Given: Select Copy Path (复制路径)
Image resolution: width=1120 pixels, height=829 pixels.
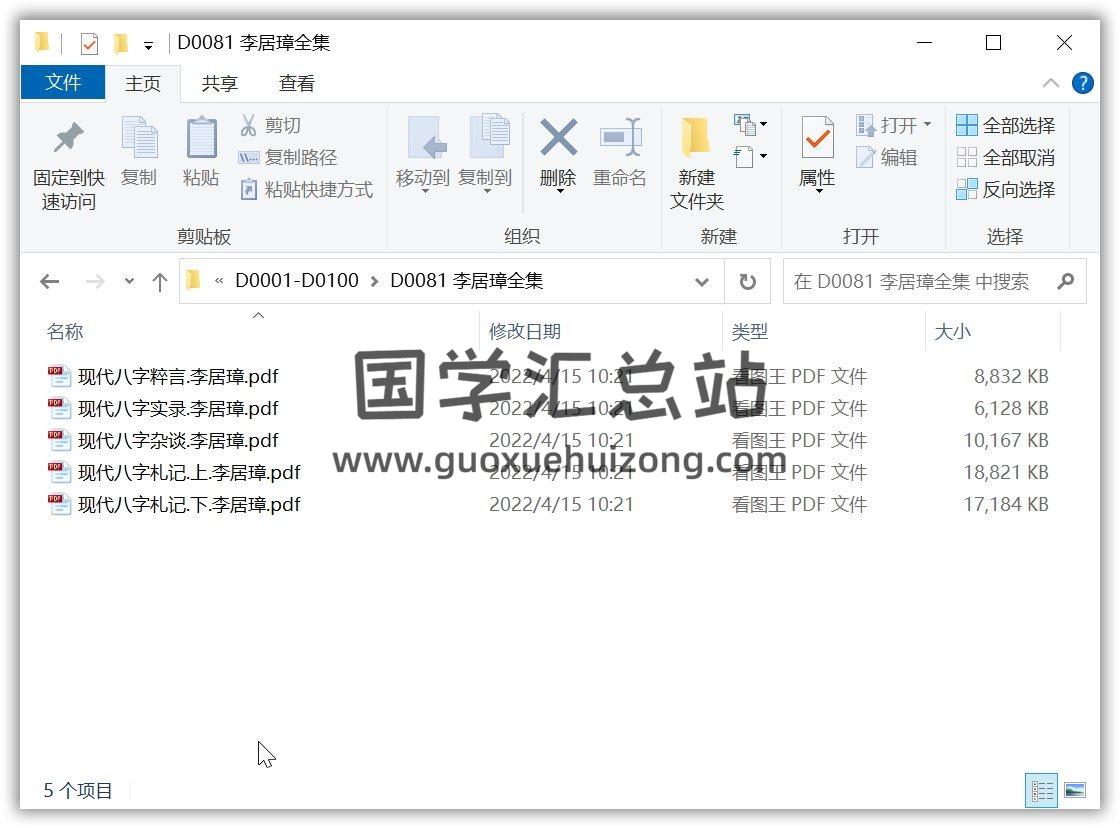Looking at the screenshot, I should tap(288, 157).
